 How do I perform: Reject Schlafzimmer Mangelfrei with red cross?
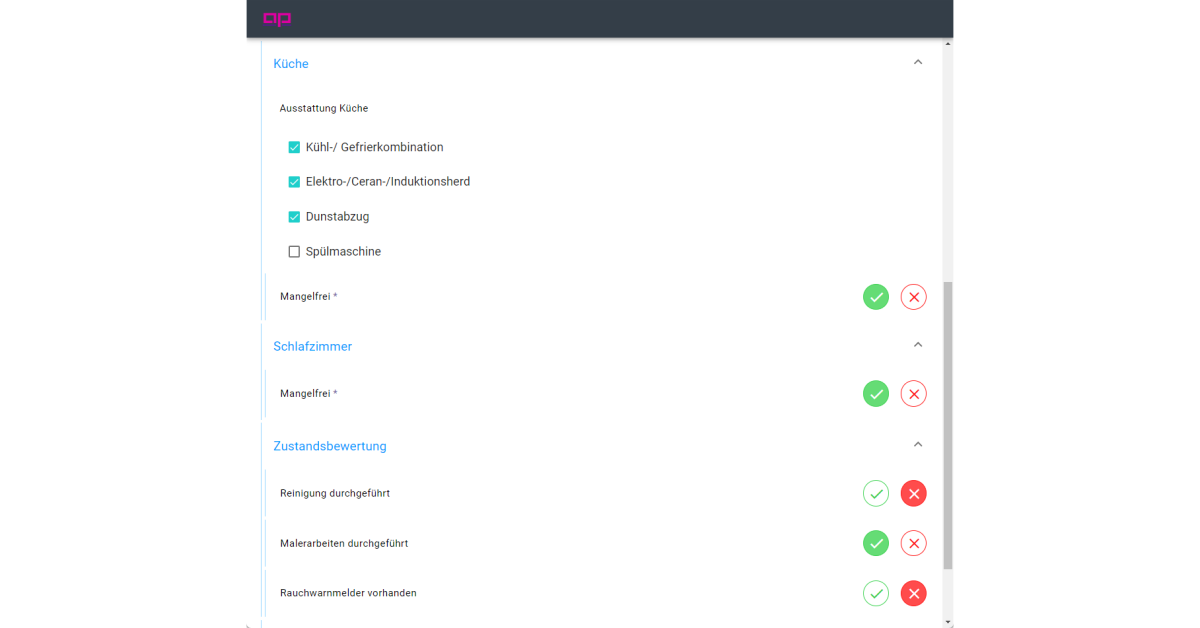914,394
